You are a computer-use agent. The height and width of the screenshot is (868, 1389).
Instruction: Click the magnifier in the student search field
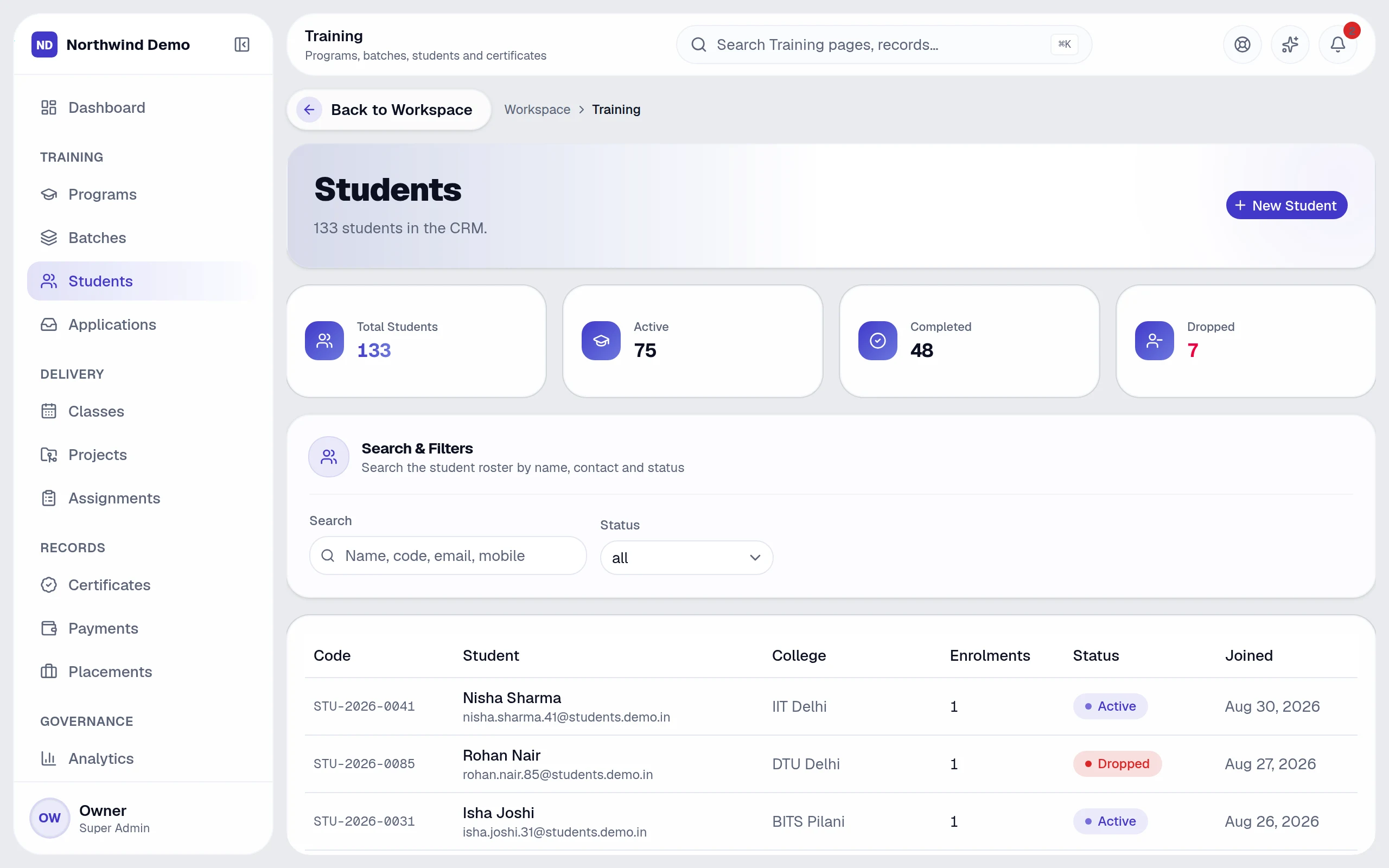(x=328, y=555)
